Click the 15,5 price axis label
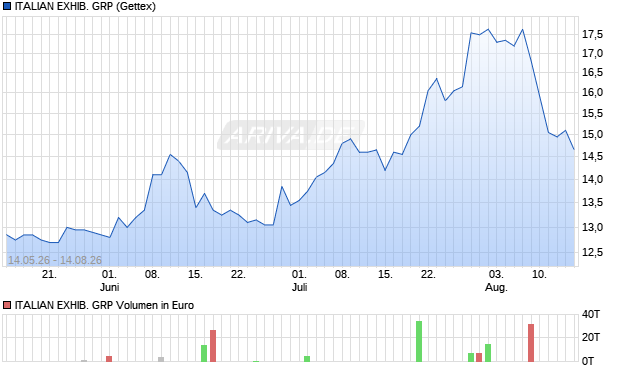Screen dimensions: 620x371 592,114
